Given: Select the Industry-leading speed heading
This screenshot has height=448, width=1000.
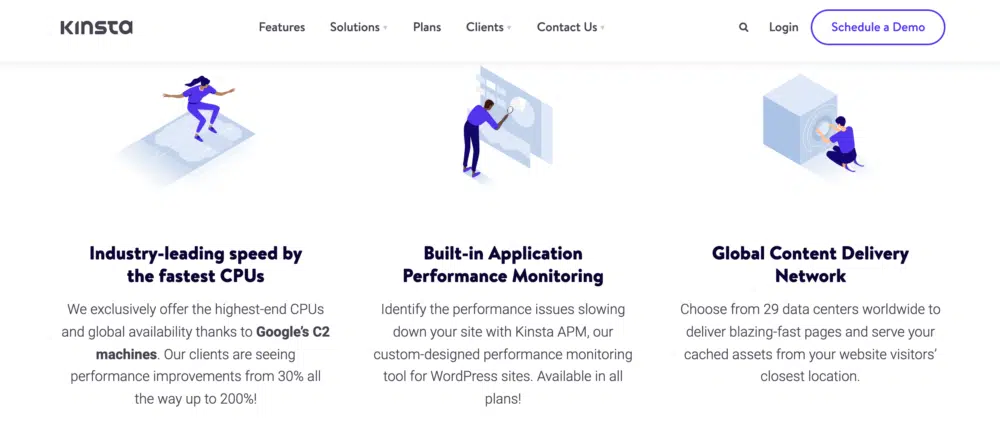Looking at the screenshot, I should (195, 264).
